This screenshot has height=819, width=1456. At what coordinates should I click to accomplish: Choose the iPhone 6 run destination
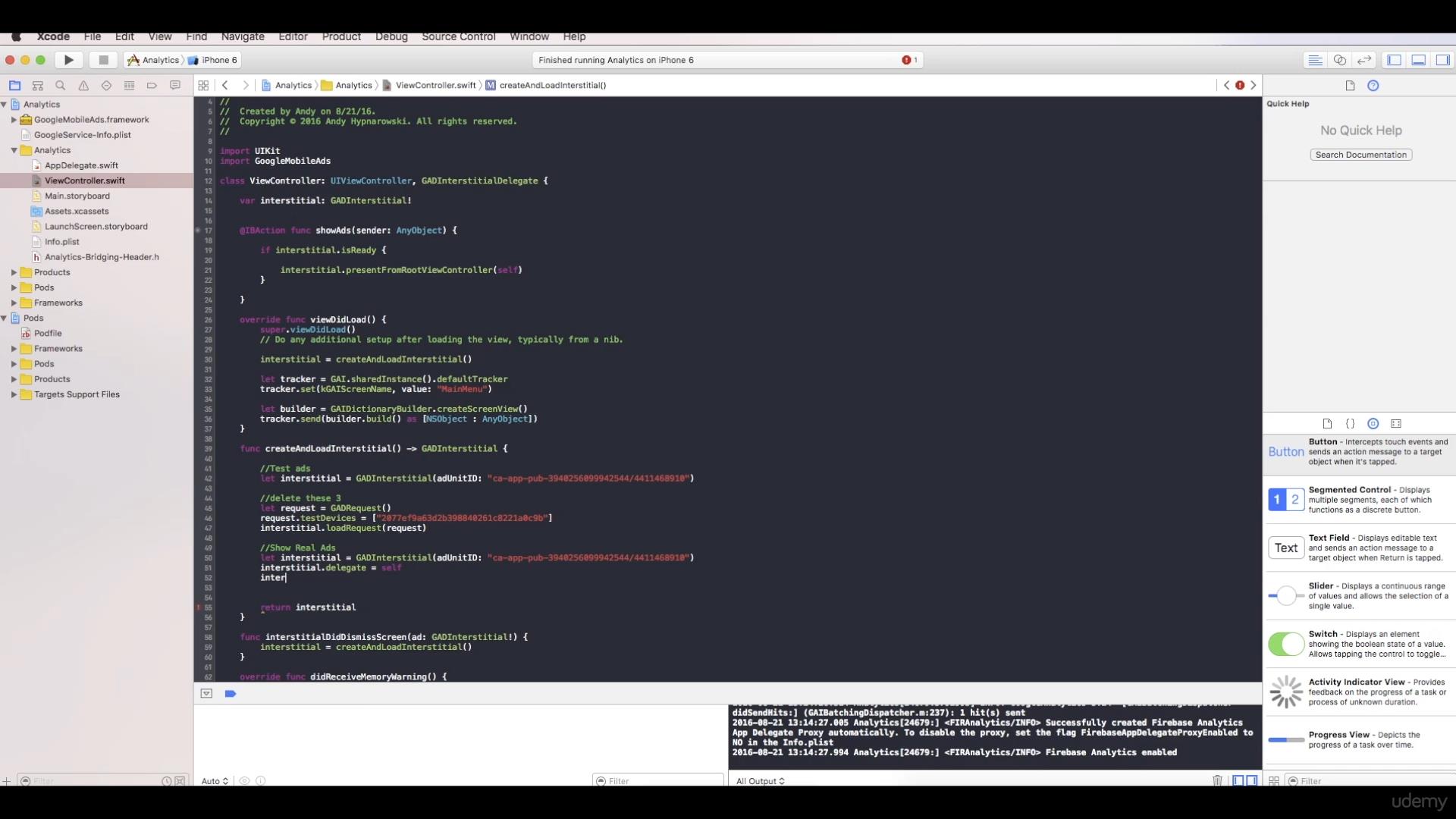tap(213, 60)
